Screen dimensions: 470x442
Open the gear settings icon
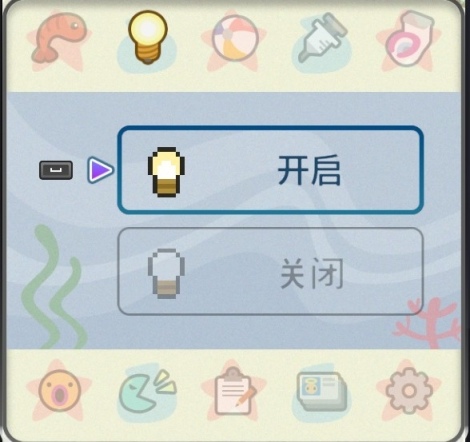[x=409, y=391]
